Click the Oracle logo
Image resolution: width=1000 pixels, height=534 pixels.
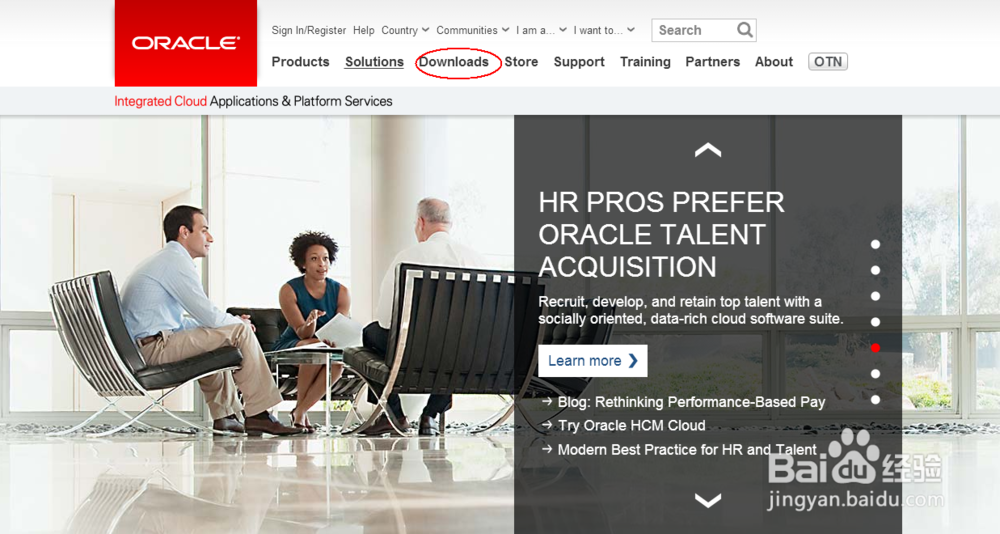(x=186, y=43)
